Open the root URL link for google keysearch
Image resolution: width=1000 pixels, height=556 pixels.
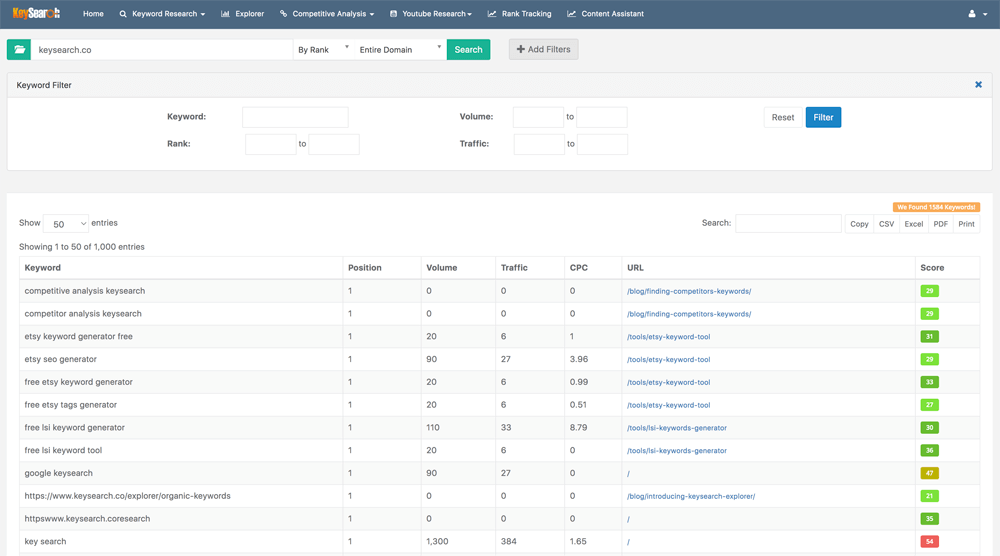point(628,474)
